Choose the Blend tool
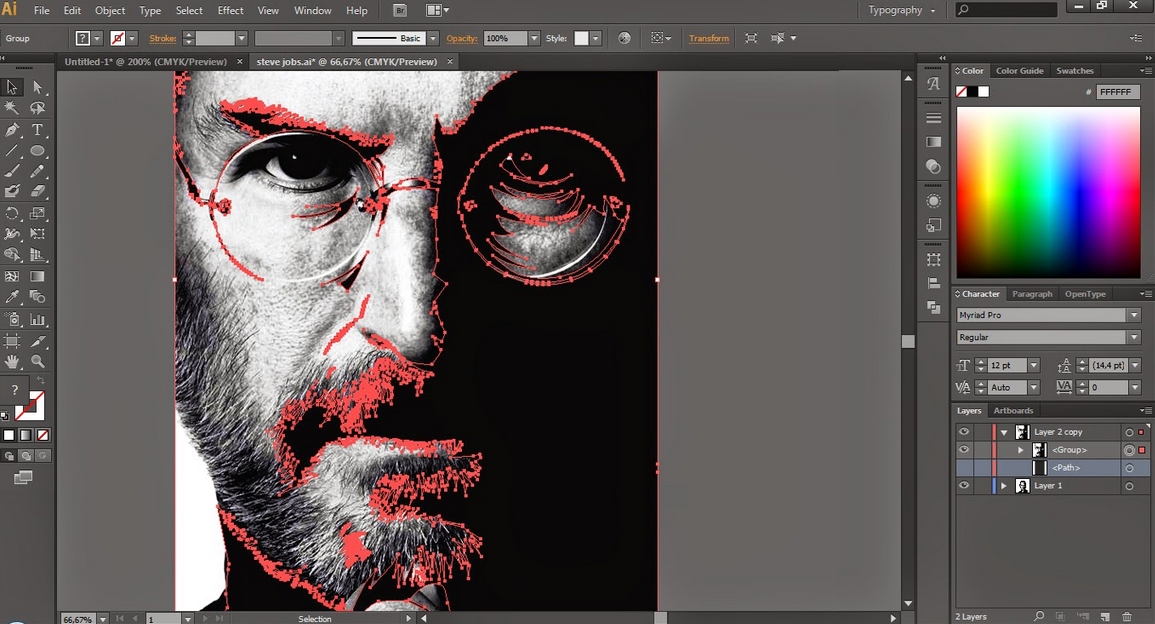1155x624 pixels. (38, 297)
